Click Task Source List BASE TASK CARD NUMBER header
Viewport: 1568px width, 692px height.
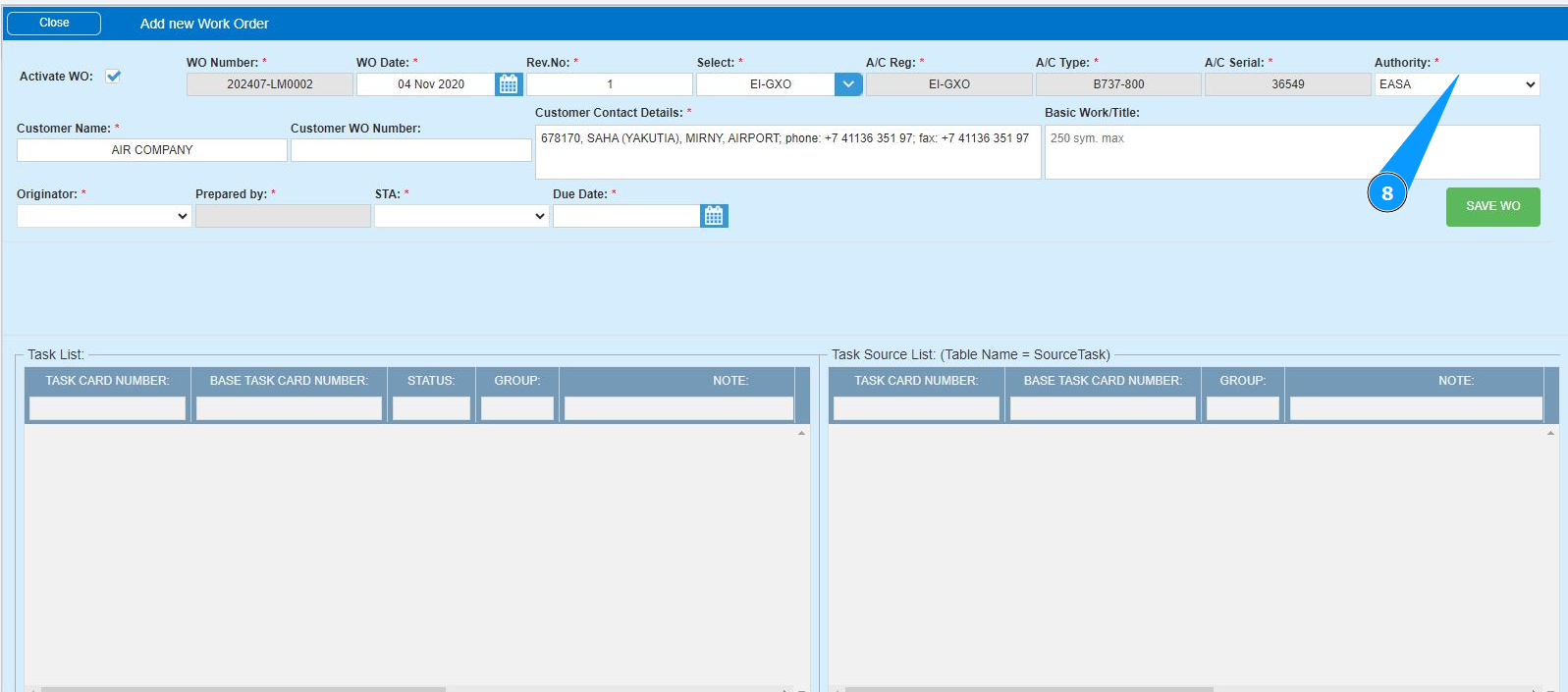pyautogui.click(x=1103, y=381)
